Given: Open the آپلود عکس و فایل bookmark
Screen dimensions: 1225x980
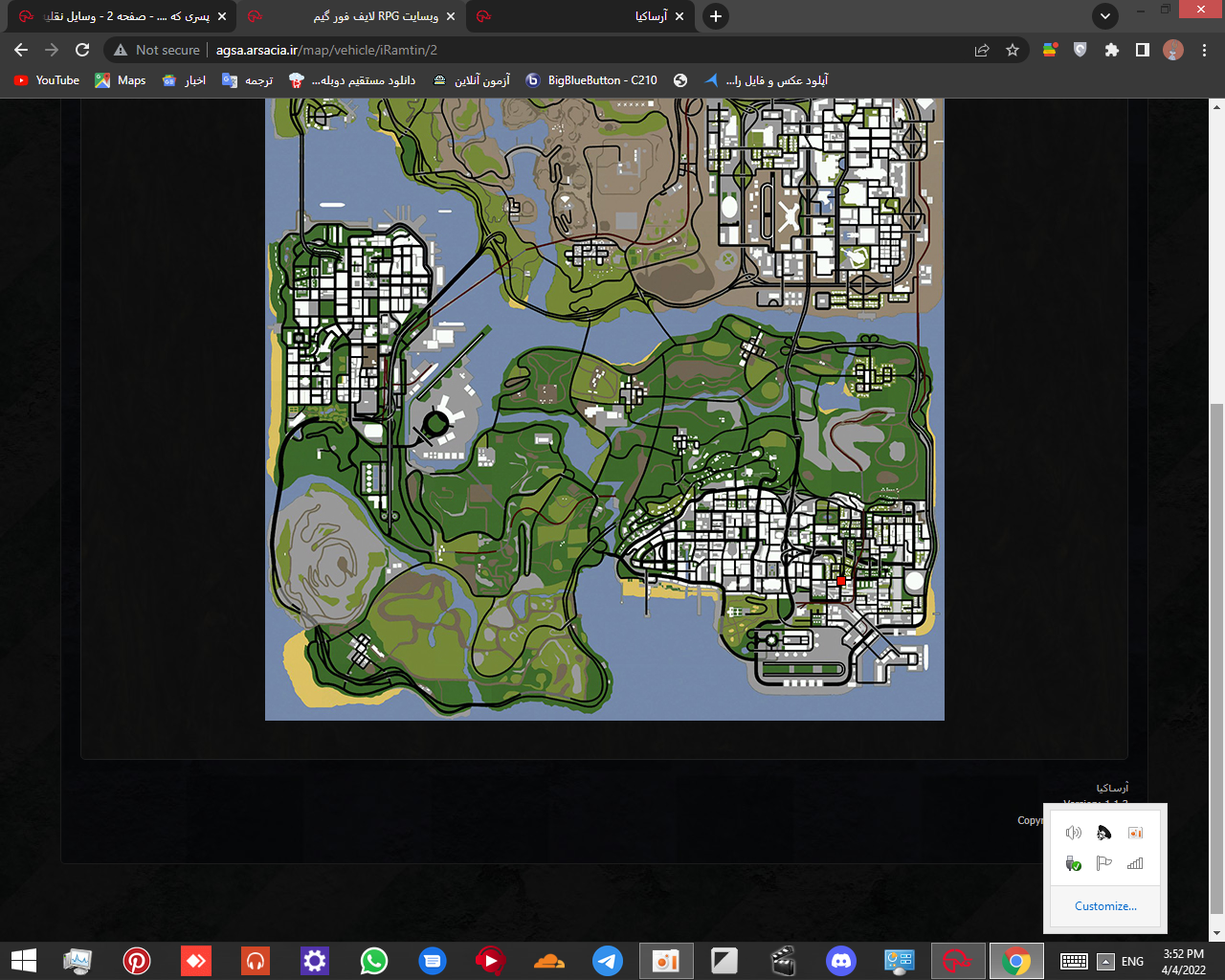Looking at the screenshot, I should click(x=766, y=80).
